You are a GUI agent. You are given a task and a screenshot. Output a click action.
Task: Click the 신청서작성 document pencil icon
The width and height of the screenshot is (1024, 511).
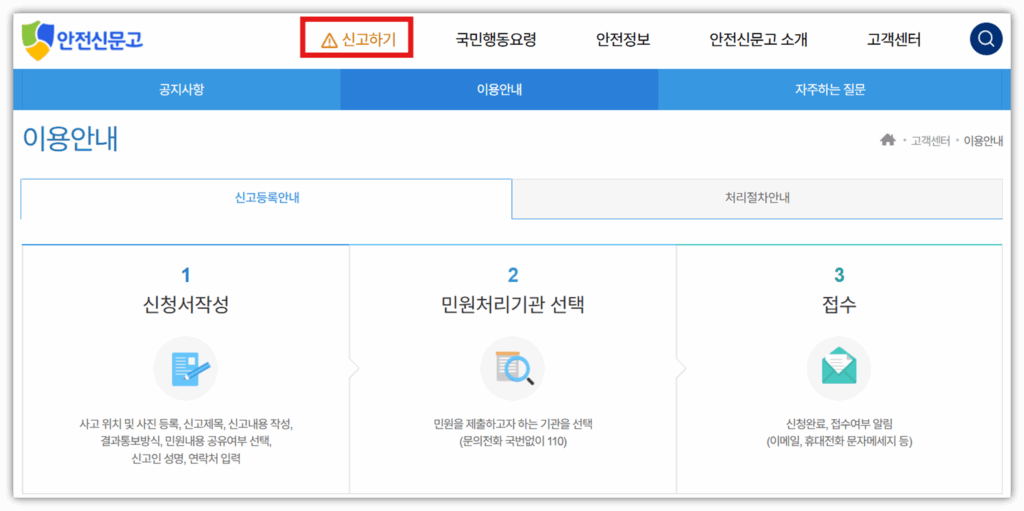(x=185, y=368)
